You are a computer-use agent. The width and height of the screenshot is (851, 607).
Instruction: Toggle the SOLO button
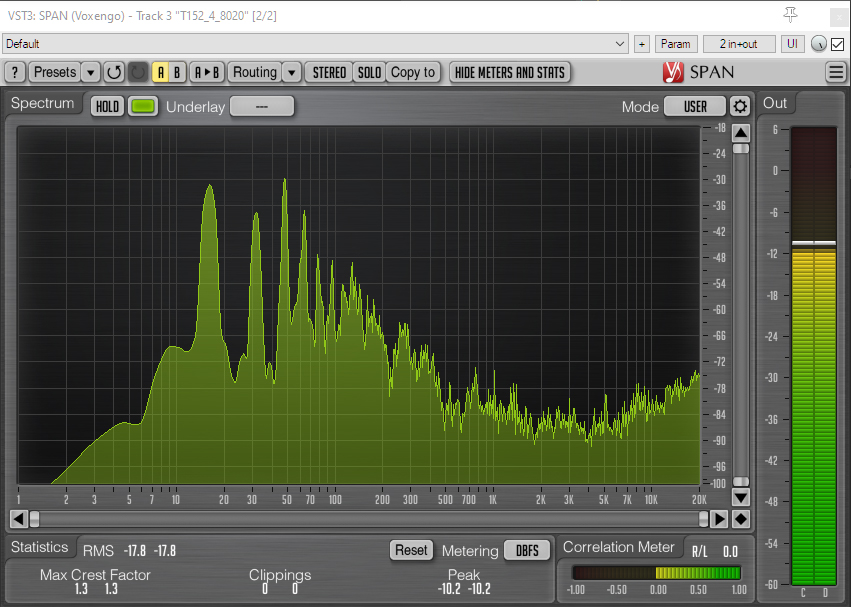point(369,72)
